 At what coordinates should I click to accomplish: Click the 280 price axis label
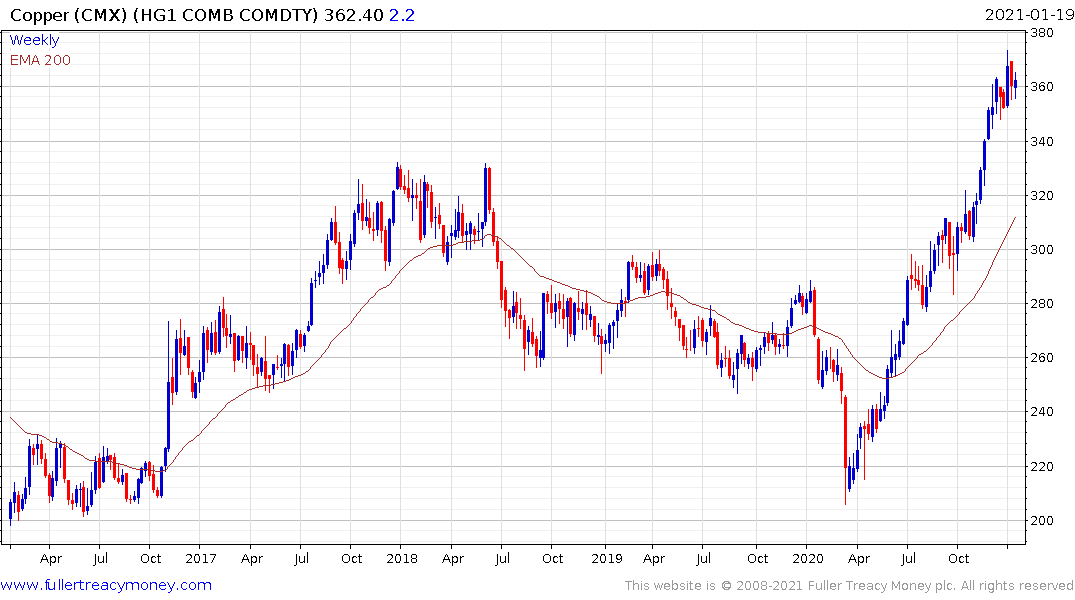1042,304
